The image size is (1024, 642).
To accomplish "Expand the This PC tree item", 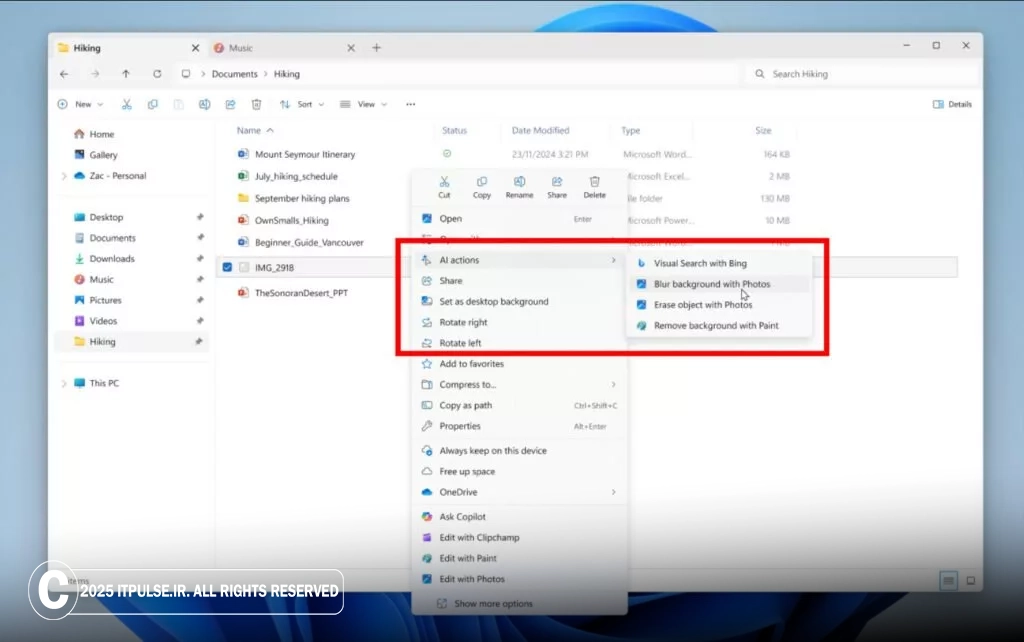I will tap(64, 383).
